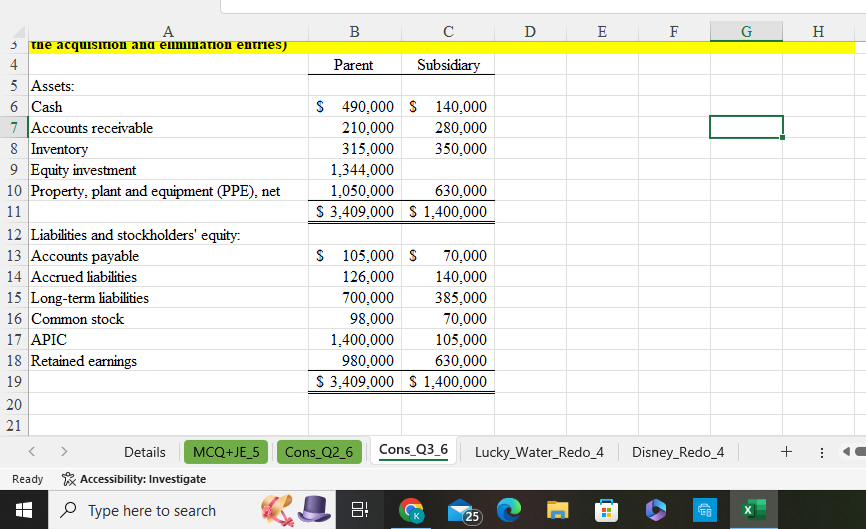Select Subsidiary retained earnings 630,000 row 18

point(448,361)
